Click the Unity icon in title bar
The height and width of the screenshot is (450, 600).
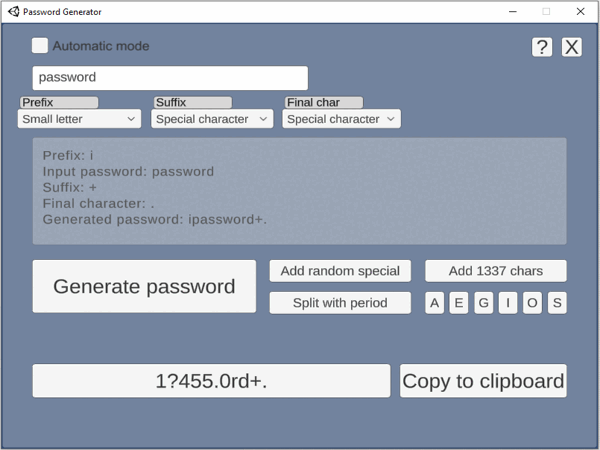14,11
